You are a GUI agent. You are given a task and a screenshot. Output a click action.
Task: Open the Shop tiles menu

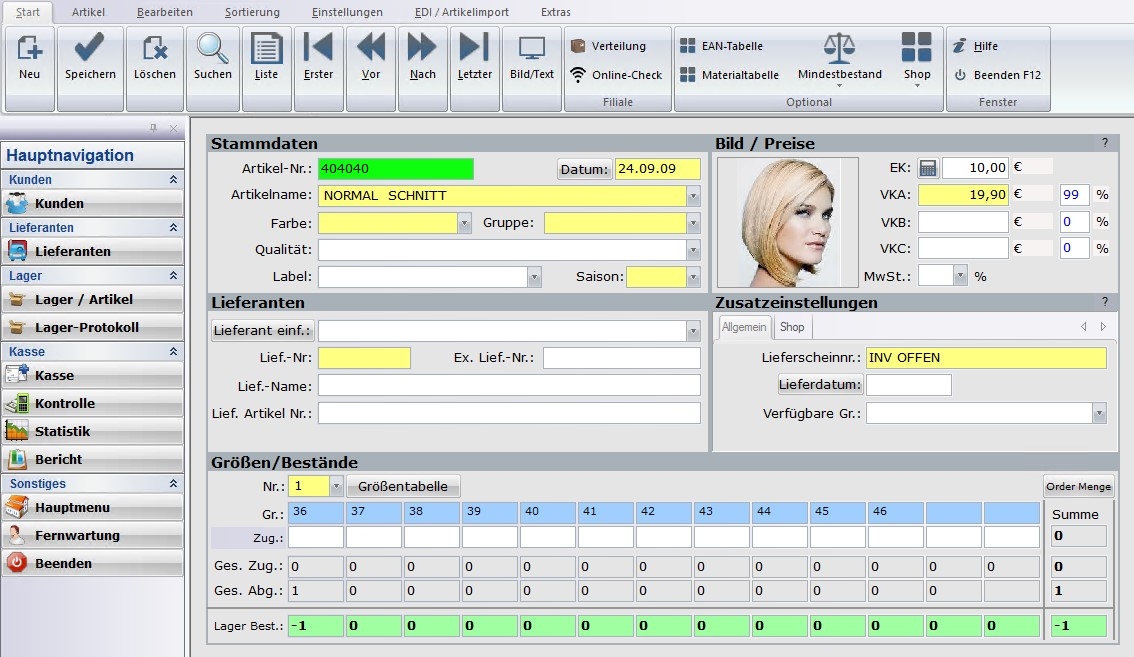[917, 58]
